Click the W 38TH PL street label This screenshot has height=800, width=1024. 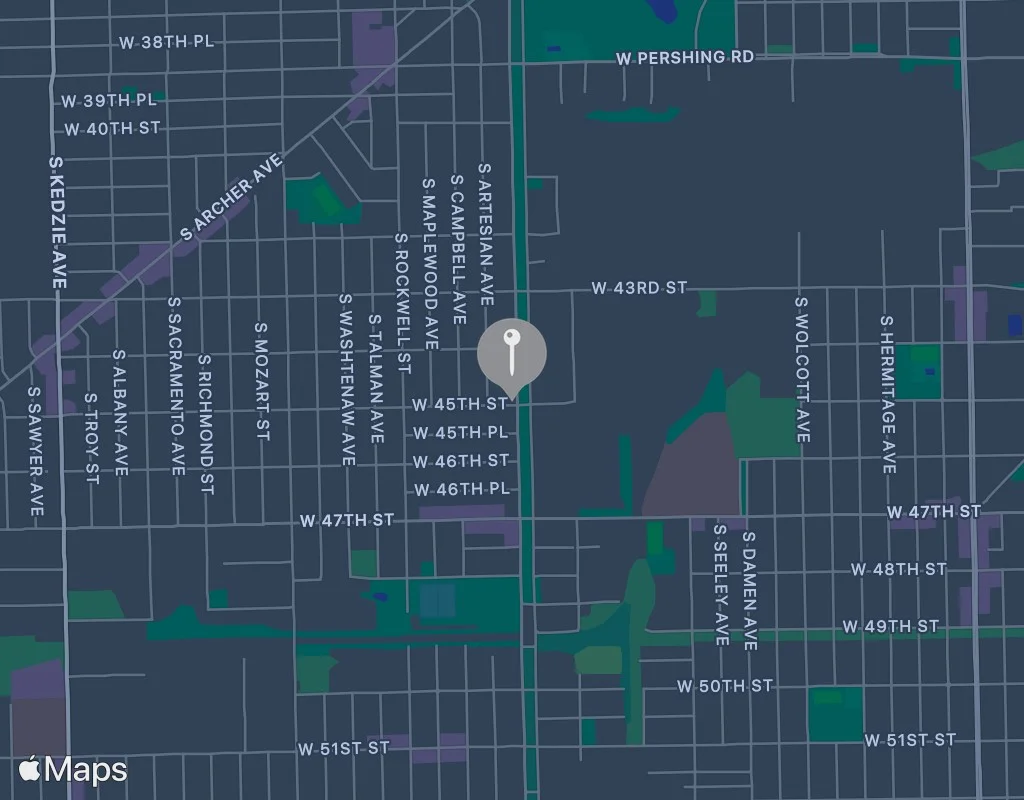[167, 42]
